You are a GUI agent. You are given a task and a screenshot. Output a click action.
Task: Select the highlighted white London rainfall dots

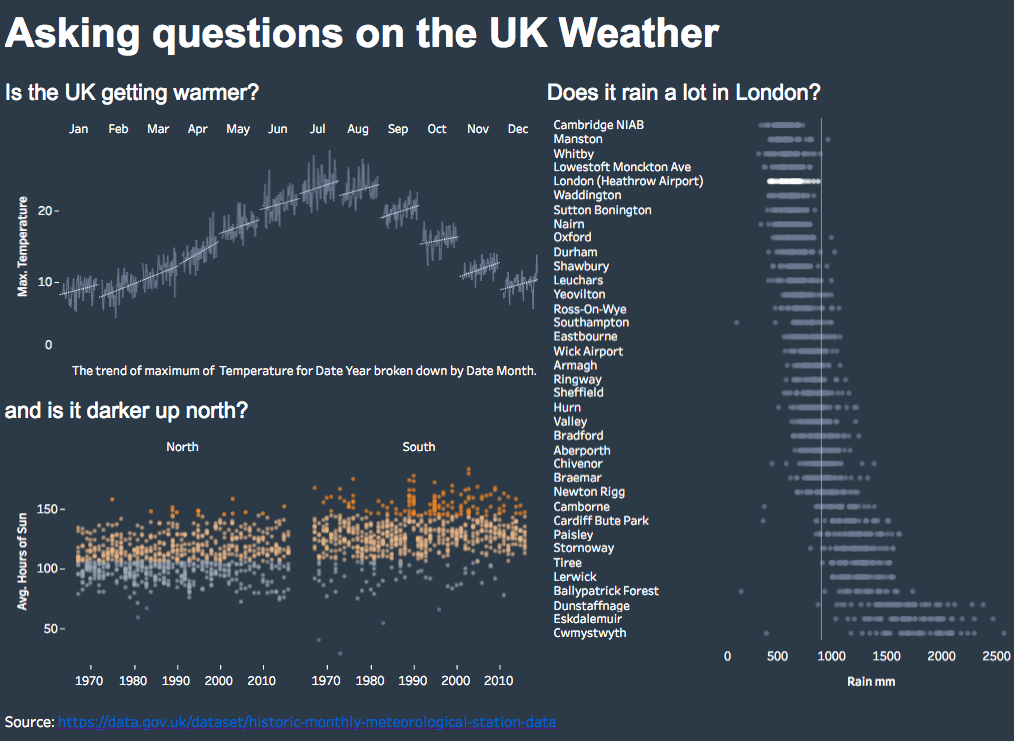(793, 182)
